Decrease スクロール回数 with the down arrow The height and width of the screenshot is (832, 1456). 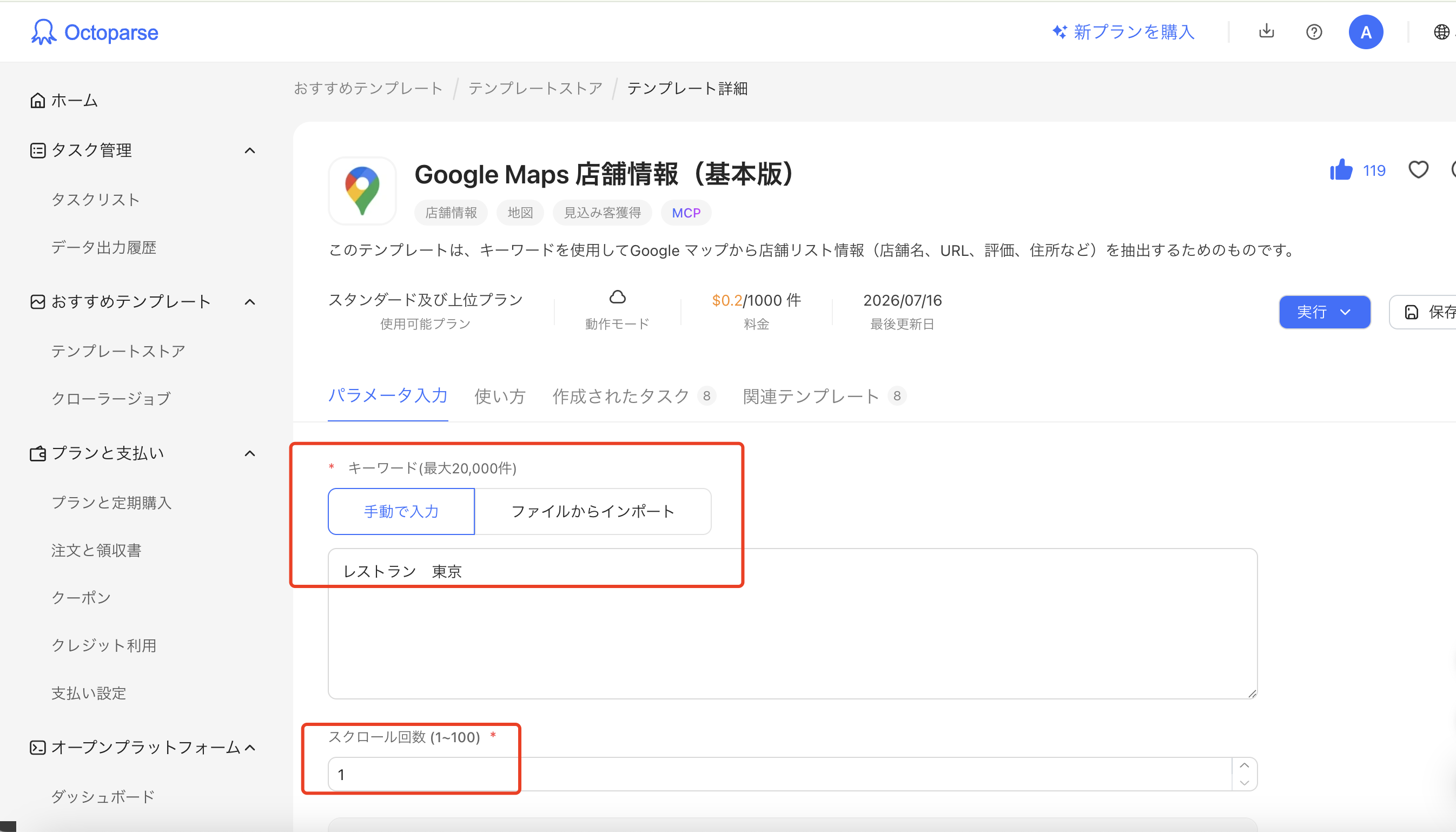click(x=1244, y=783)
